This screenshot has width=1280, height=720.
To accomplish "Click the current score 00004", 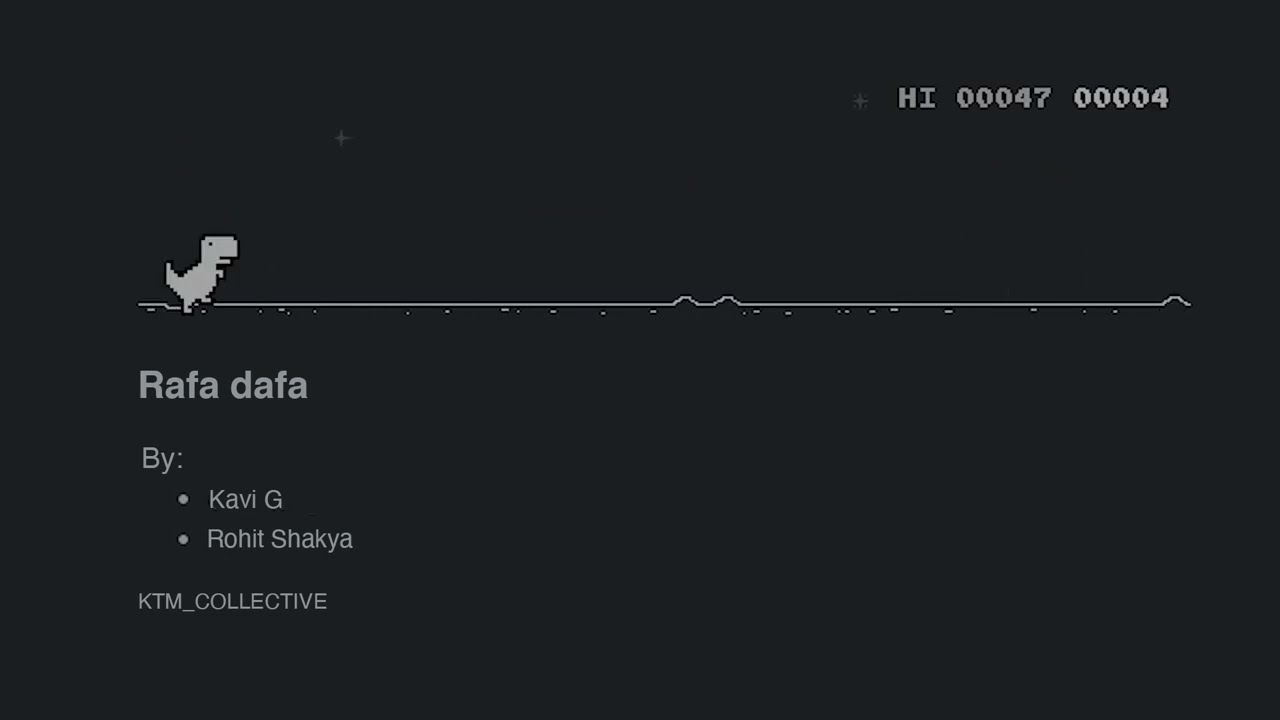I will pyautogui.click(x=1121, y=98).
